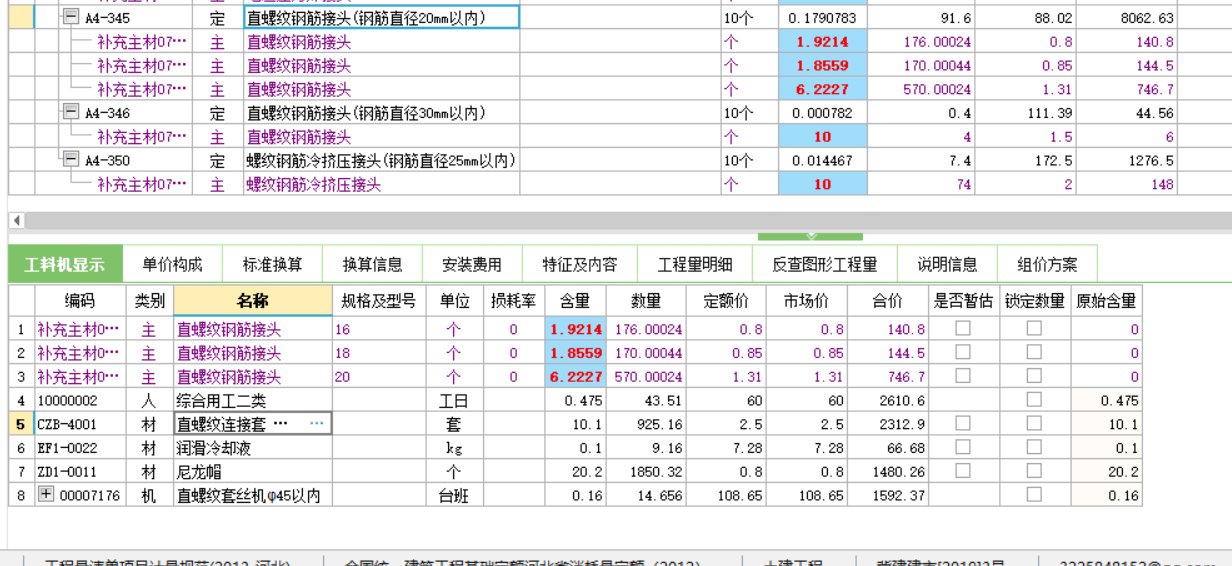Enable 锁定数量 for 润滑冷却液 row
Screen dimensions: 1232x566
[1034, 447]
